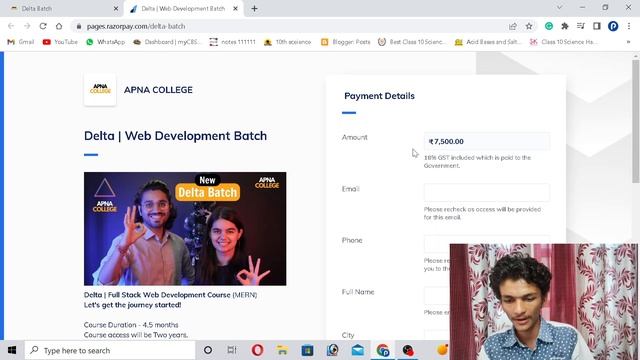640x360 pixels.
Task: Click the site lock icon in address bar
Action: [x=79, y=26]
